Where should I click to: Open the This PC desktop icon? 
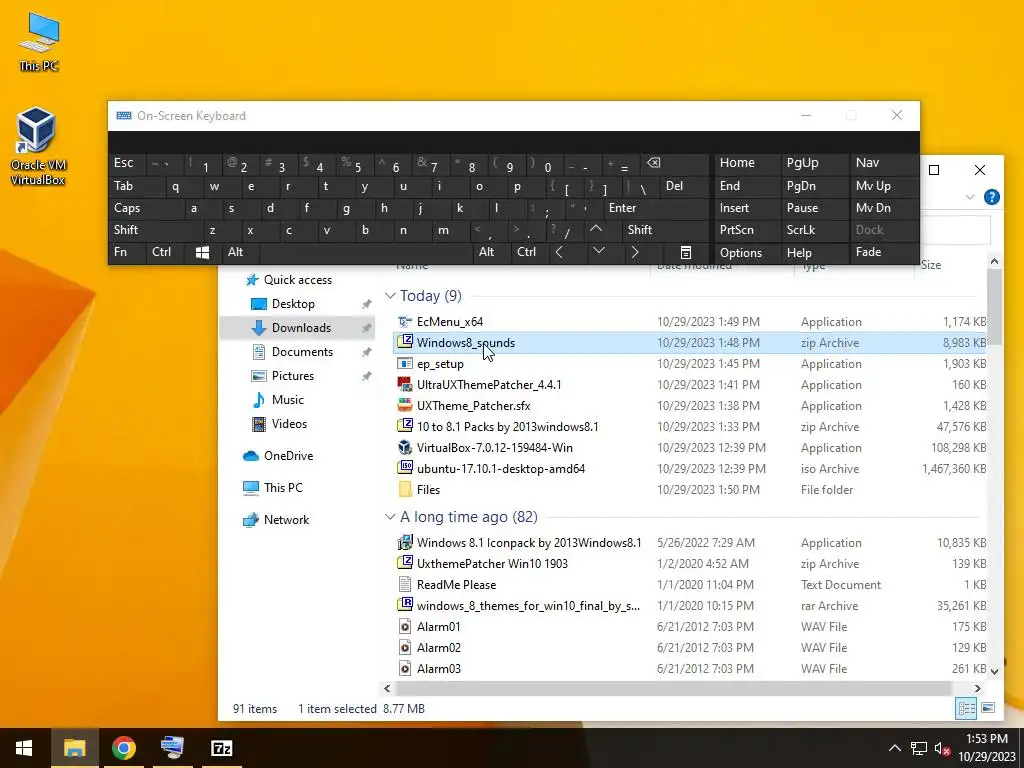[39, 40]
